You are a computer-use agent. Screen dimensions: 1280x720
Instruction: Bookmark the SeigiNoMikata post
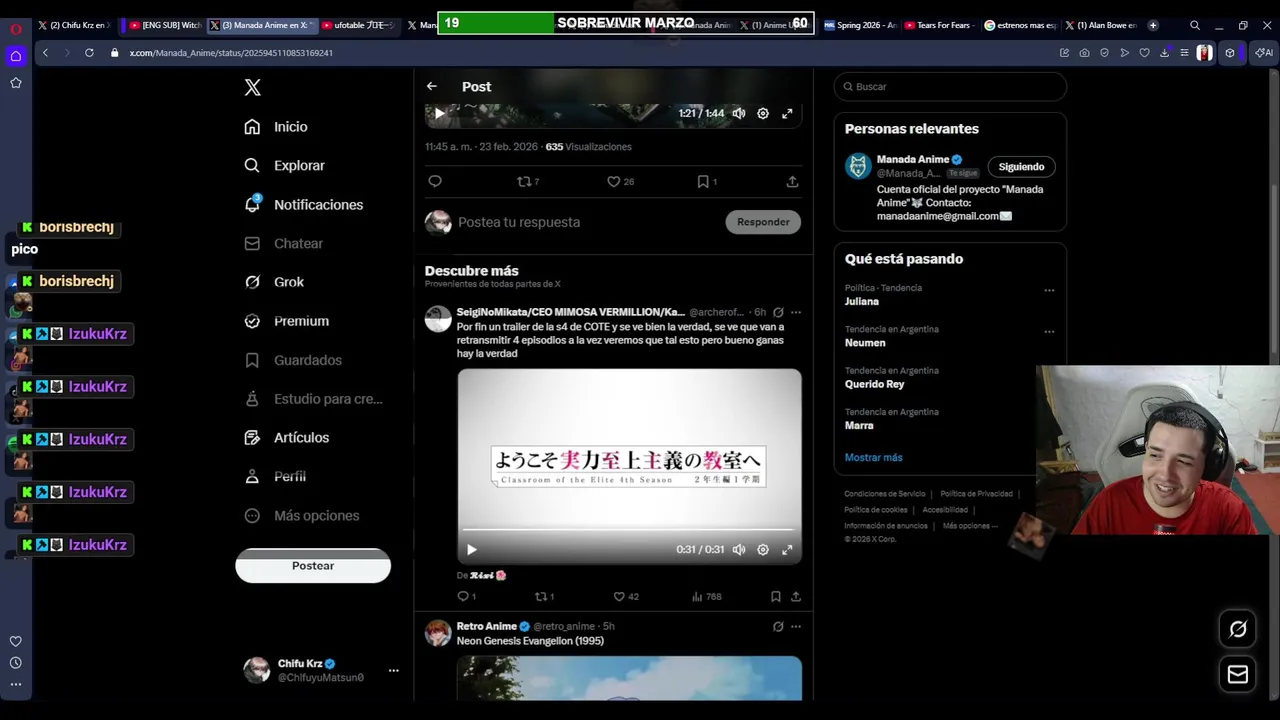775,596
